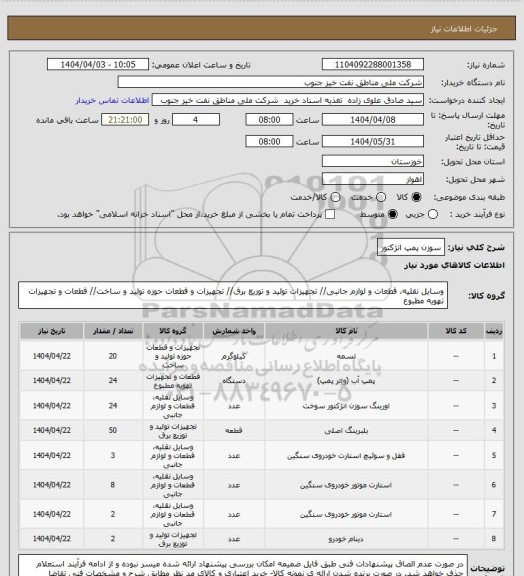This screenshot has width=524, height=576.
Task: Click the delivery province field خوزستان
Action: [373, 161]
